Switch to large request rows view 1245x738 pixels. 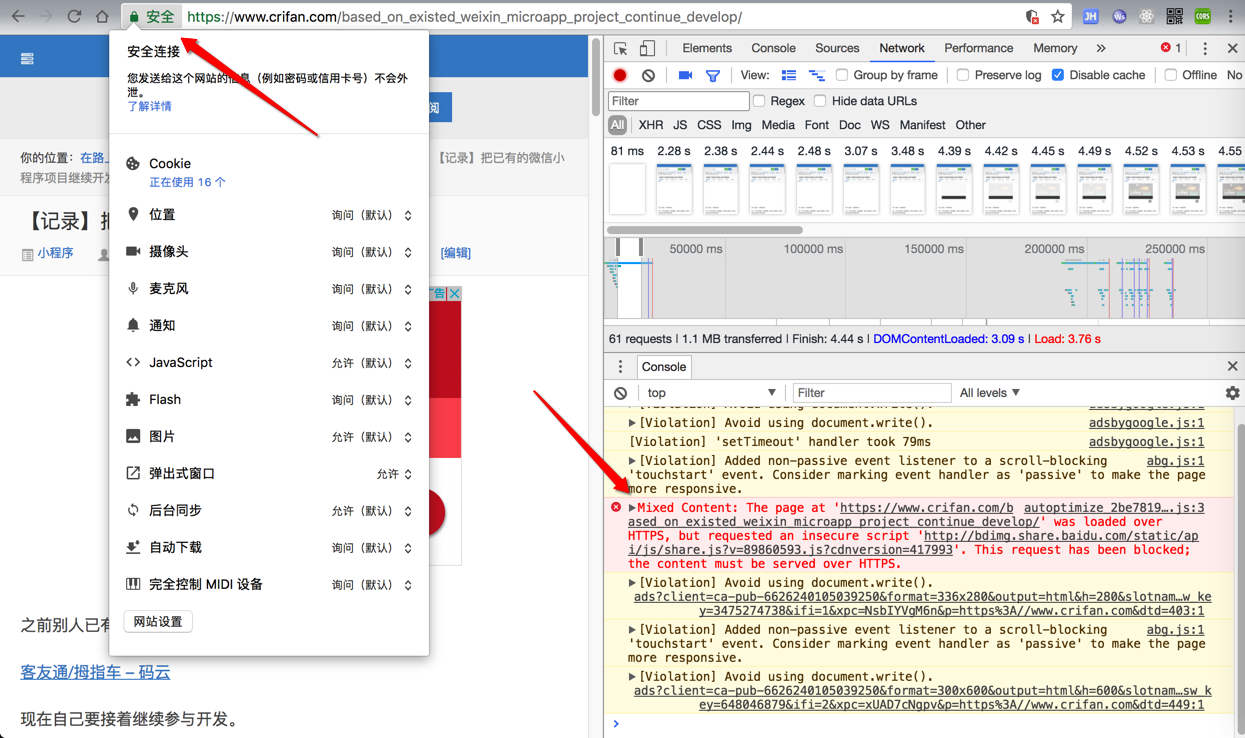[x=789, y=75]
